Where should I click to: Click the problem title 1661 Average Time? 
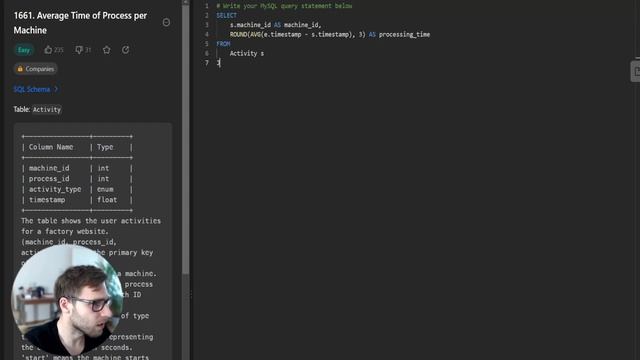click(80, 23)
